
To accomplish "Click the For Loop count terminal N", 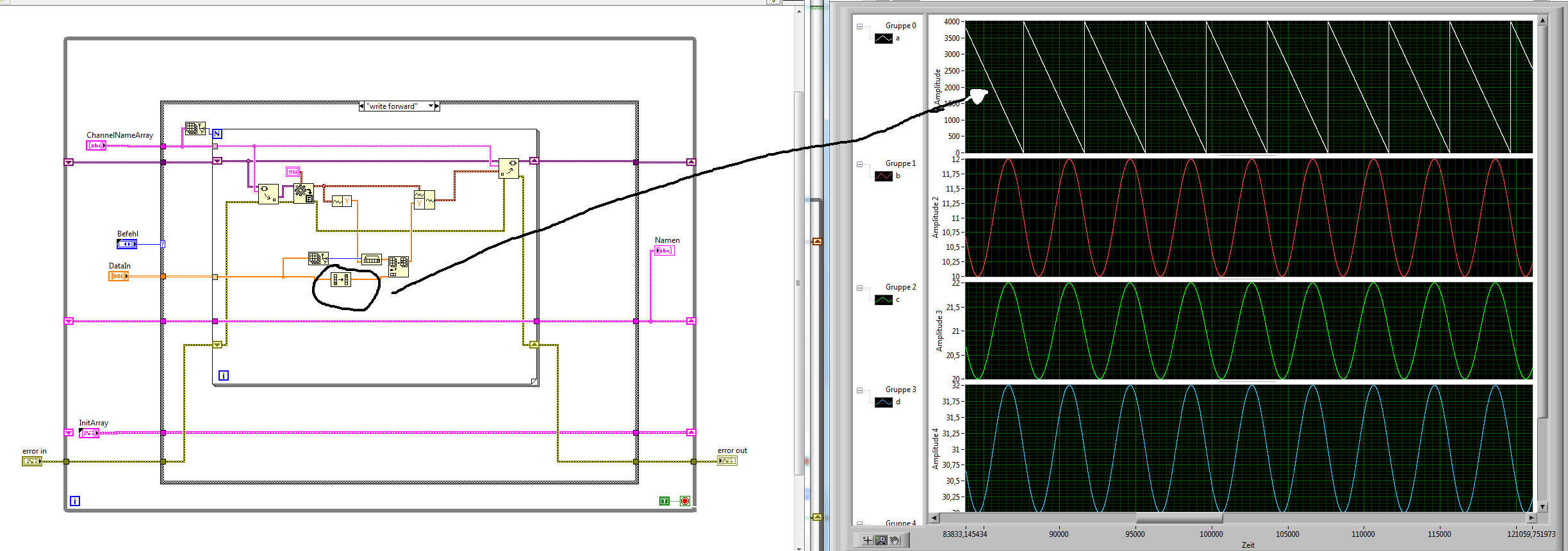I will click(217, 134).
